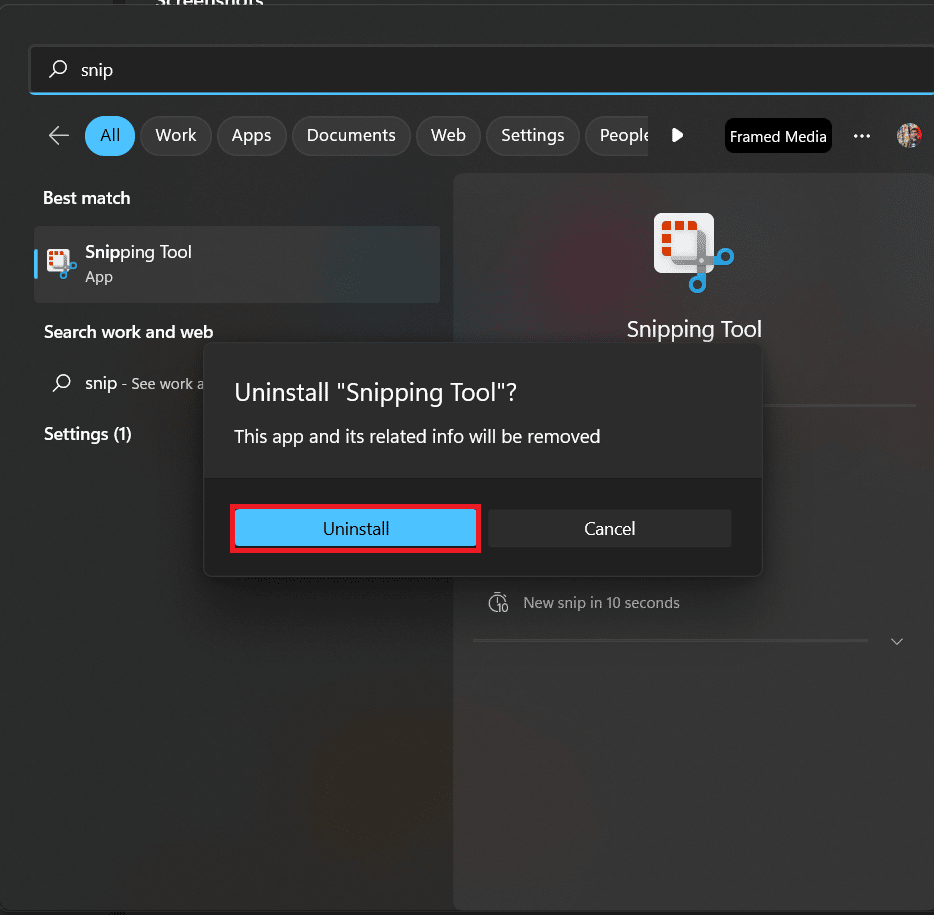Image resolution: width=934 pixels, height=915 pixels.
Task: Cancel the uninstall dialog
Action: (x=609, y=528)
